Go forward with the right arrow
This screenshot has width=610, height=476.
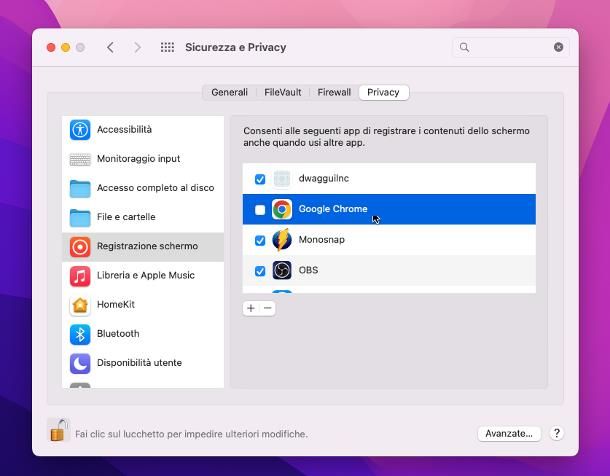pos(137,47)
